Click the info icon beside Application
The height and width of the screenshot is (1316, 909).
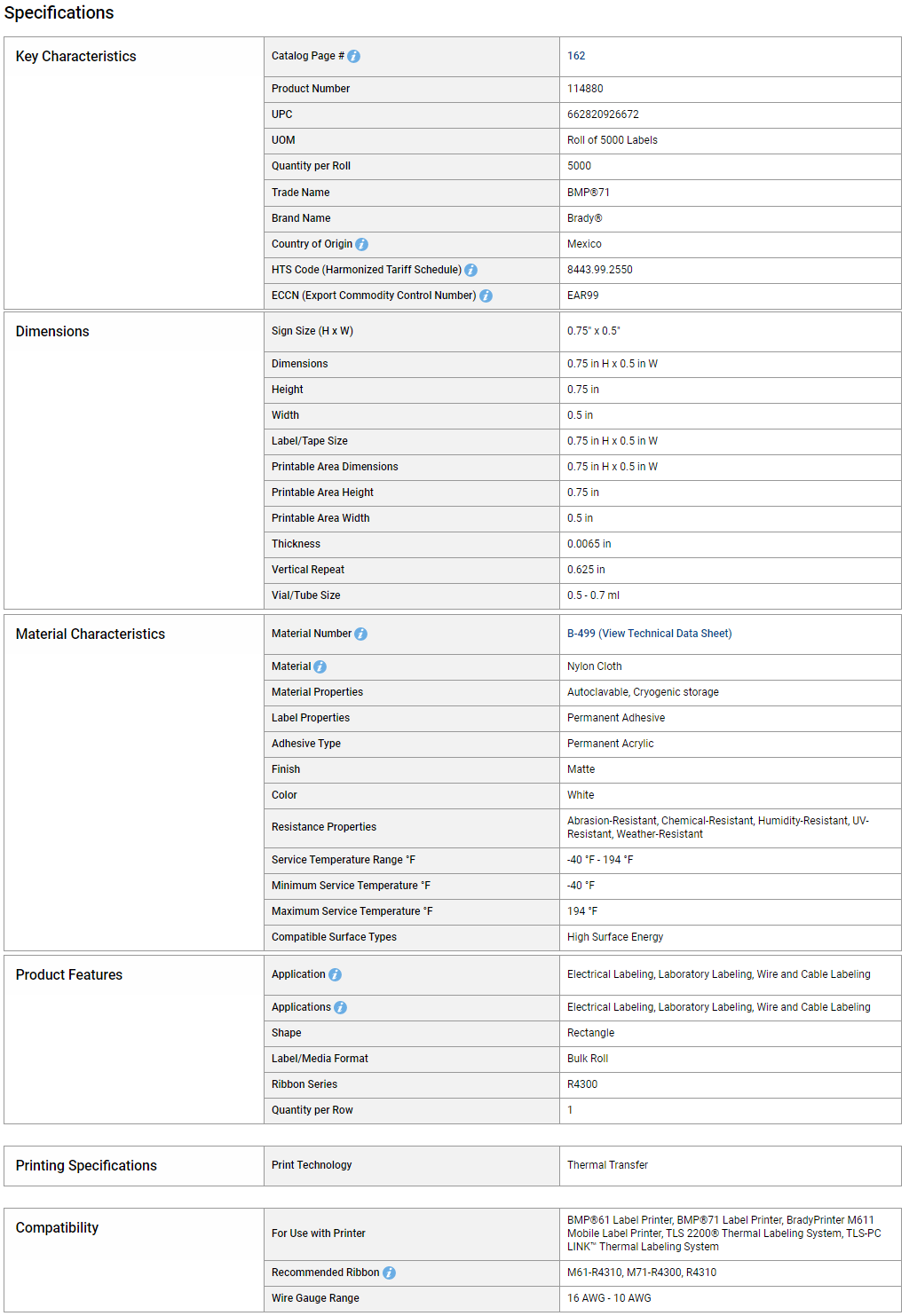pos(335,974)
